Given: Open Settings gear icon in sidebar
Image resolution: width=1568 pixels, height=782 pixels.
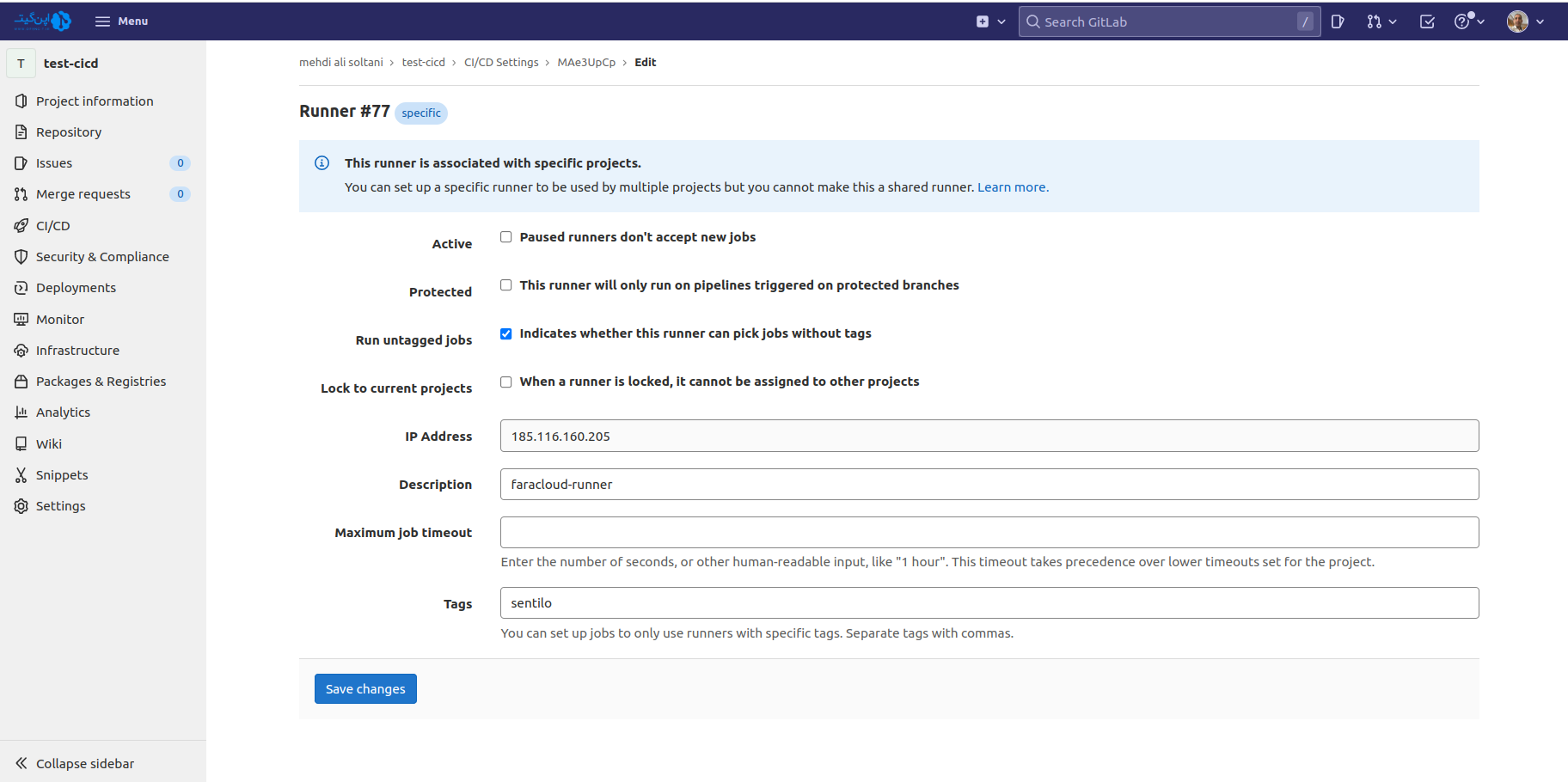Looking at the screenshot, I should click(21, 506).
